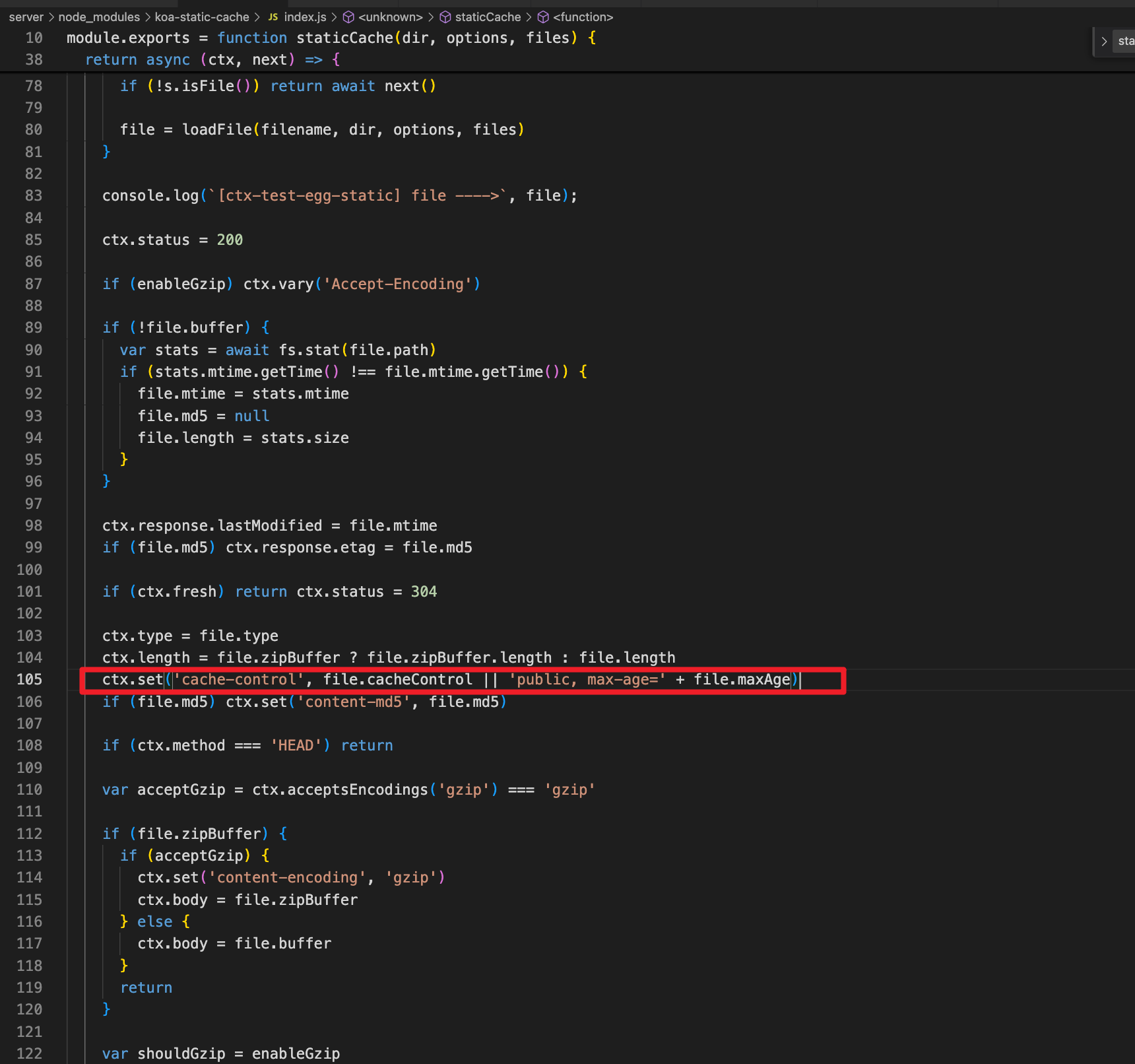The height and width of the screenshot is (1064, 1135).
Task: Click the 'Accept-Encoding' string literal
Action: coord(397,284)
